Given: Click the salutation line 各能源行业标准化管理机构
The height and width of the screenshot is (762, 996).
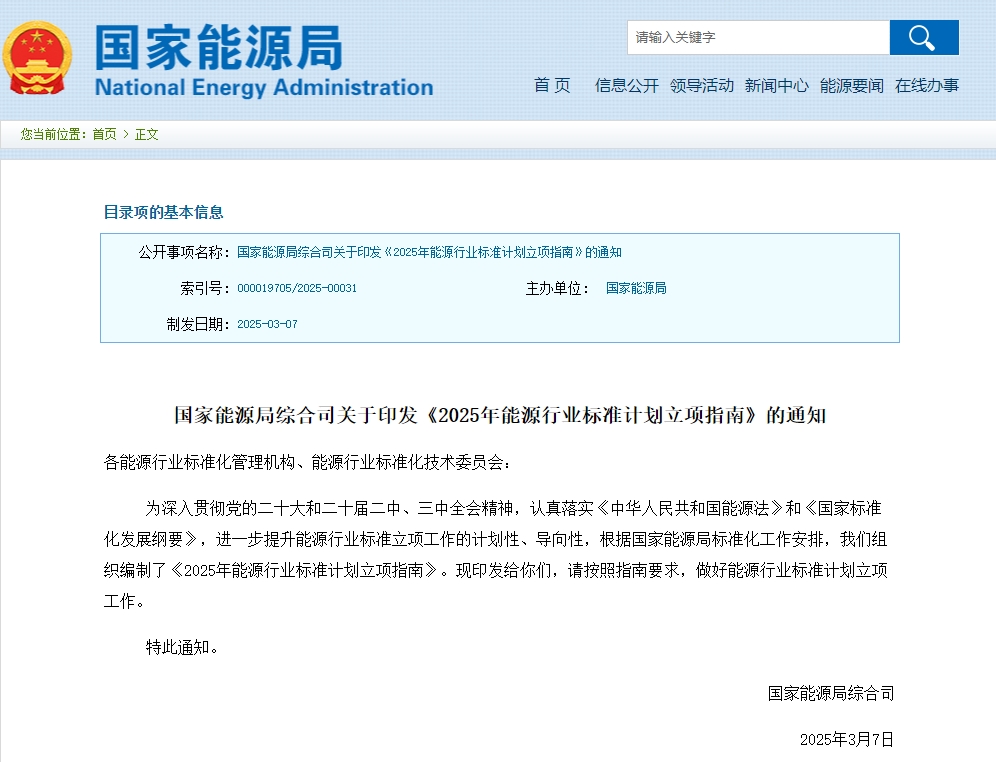Looking at the screenshot, I should coord(307,462).
